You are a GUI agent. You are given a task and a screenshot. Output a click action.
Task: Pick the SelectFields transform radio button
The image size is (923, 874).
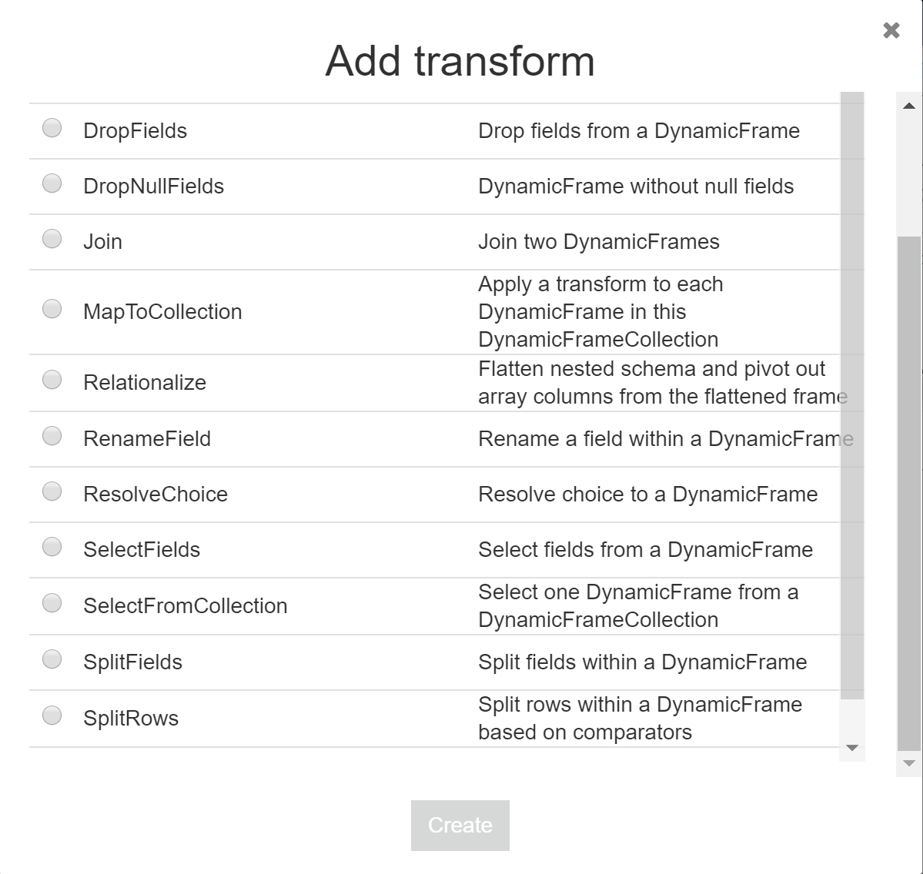[x=52, y=547]
